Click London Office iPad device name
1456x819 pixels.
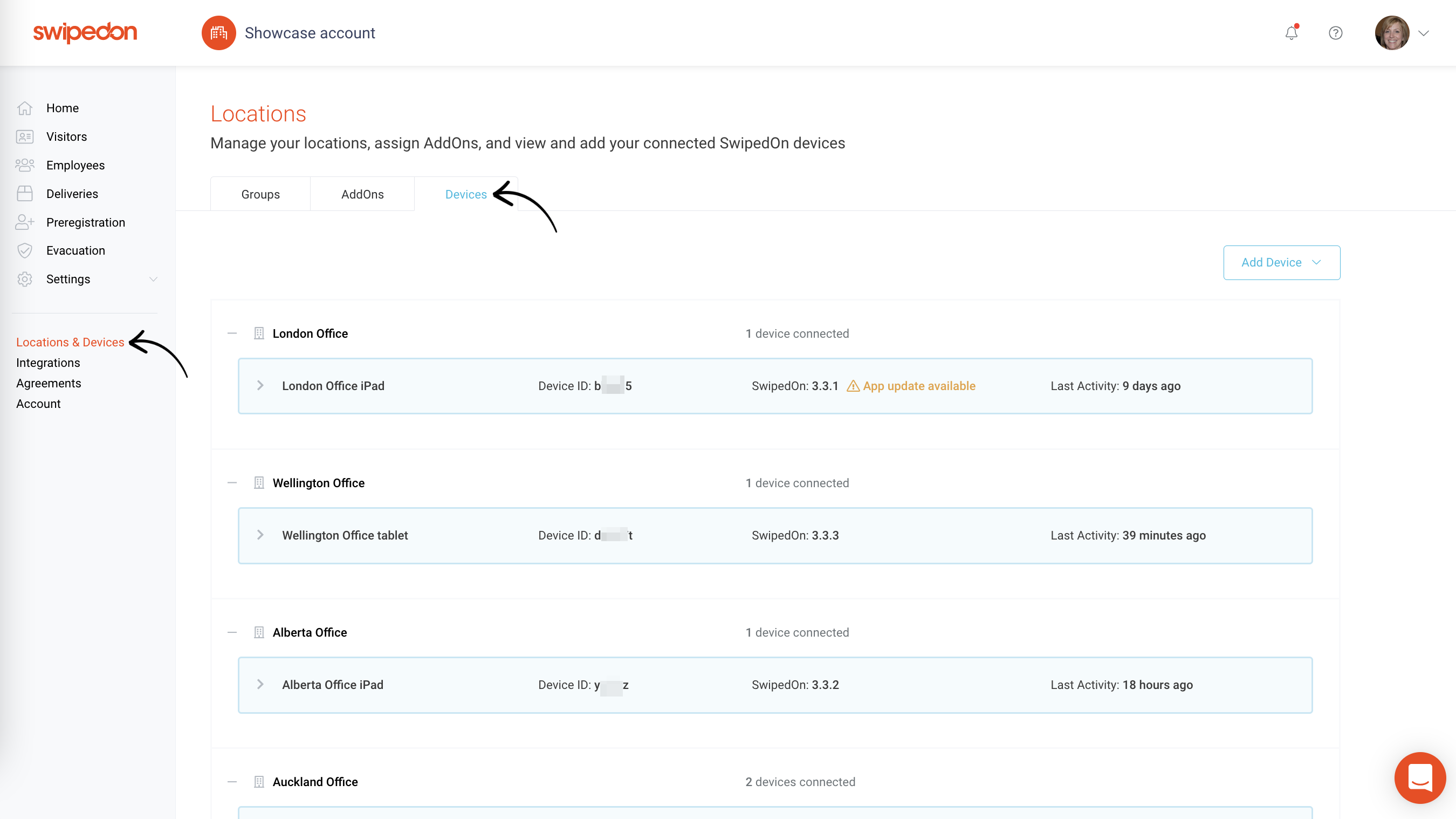[333, 386]
